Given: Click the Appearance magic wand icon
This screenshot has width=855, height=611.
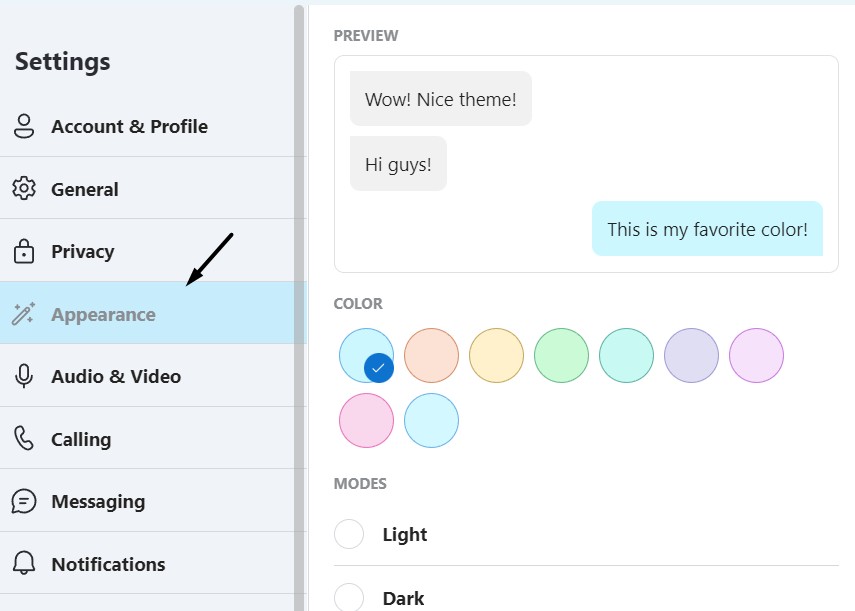Looking at the screenshot, I should tap(24, 314).
